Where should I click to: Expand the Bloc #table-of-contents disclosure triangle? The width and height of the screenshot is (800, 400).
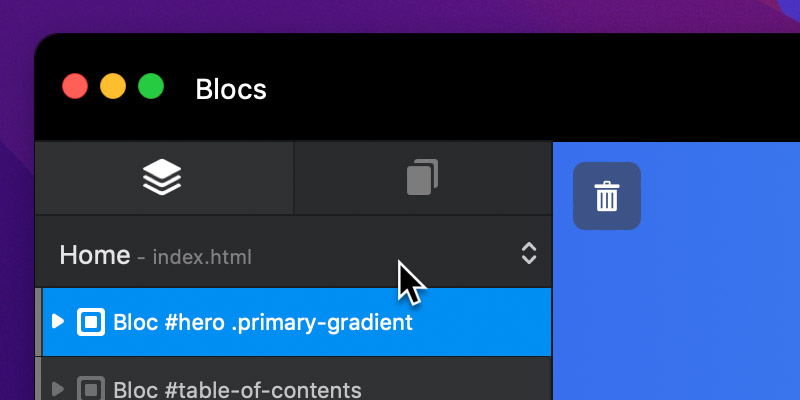pos(58,389)
